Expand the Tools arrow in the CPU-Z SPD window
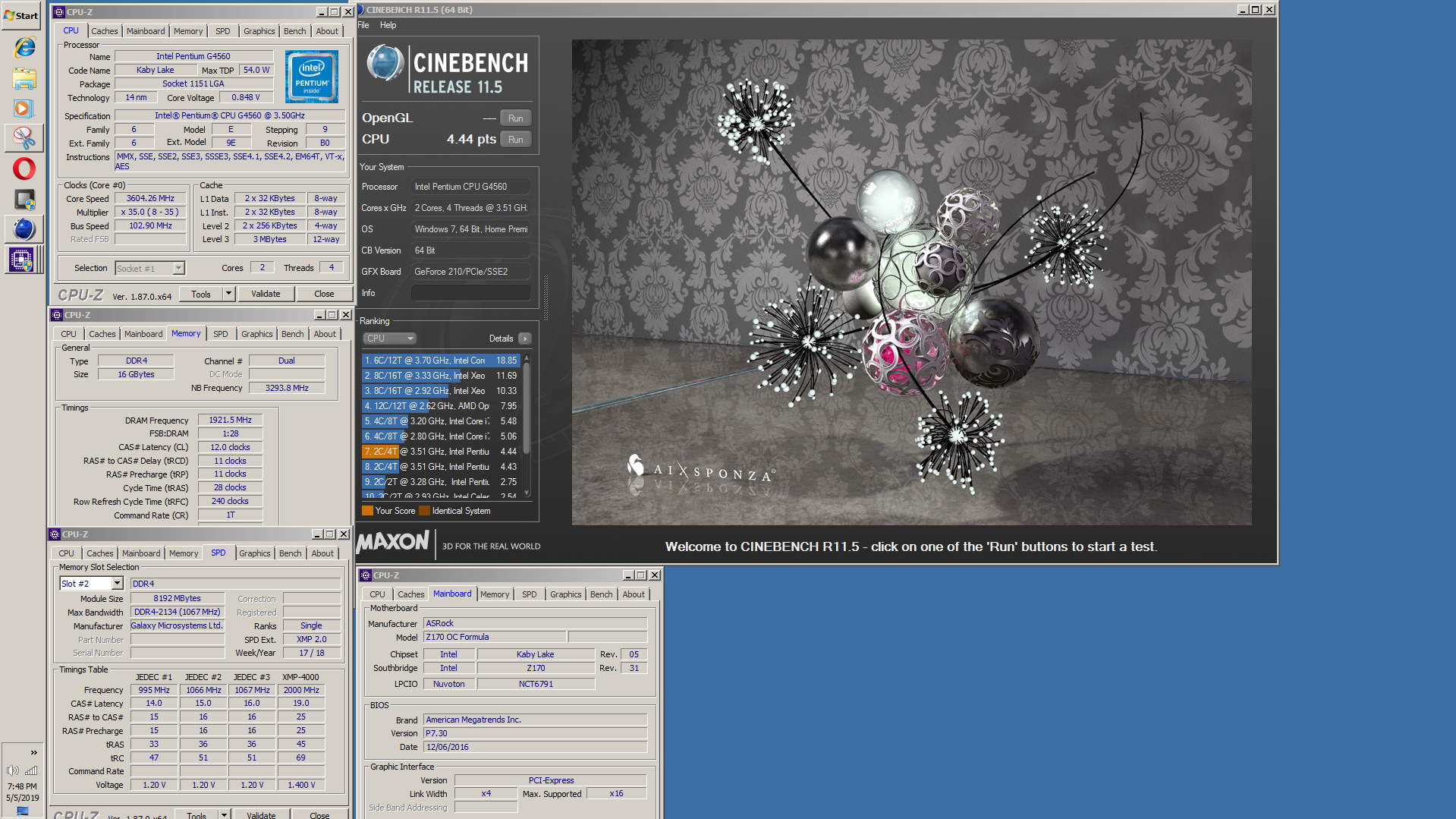Viewport: 1456px width, 819px height. coord(224,814)
